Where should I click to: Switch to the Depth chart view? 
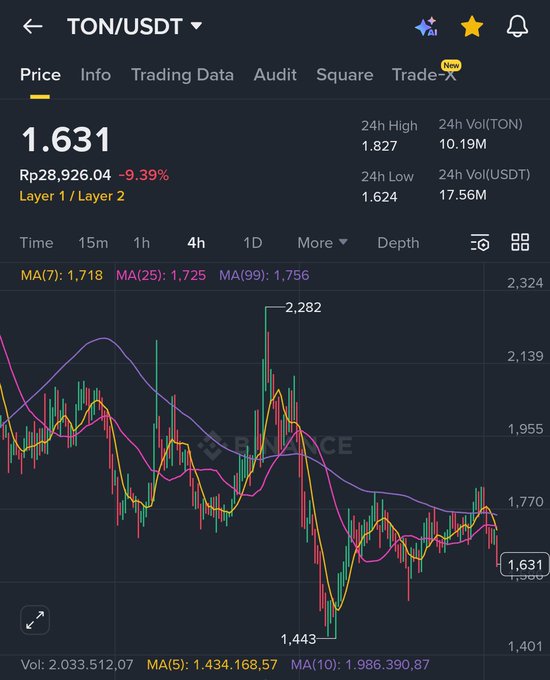click(x=398, y=243)
